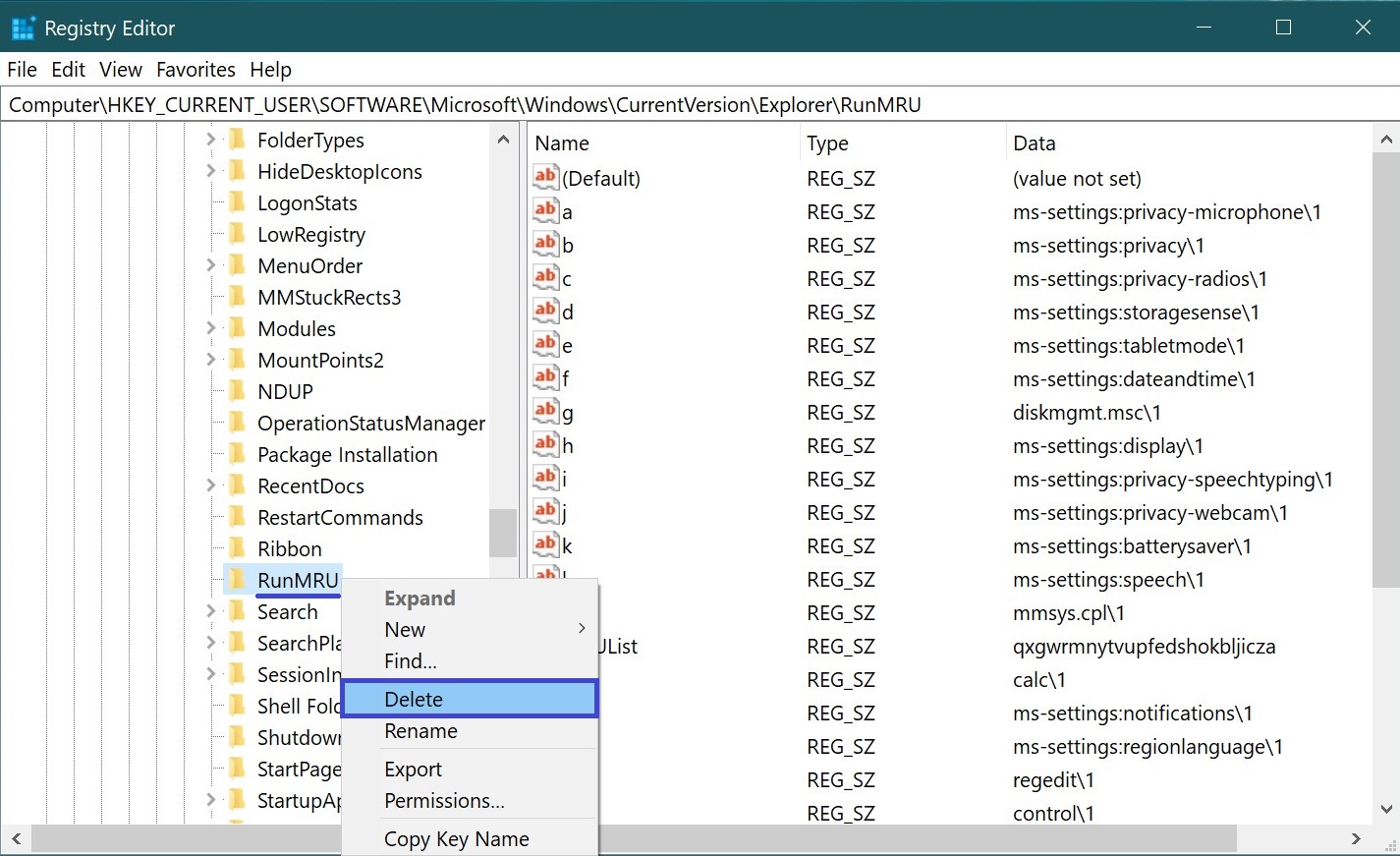Open the Edit menu
The width and height of the screenshot is (1400, 856).
point(69,70)
